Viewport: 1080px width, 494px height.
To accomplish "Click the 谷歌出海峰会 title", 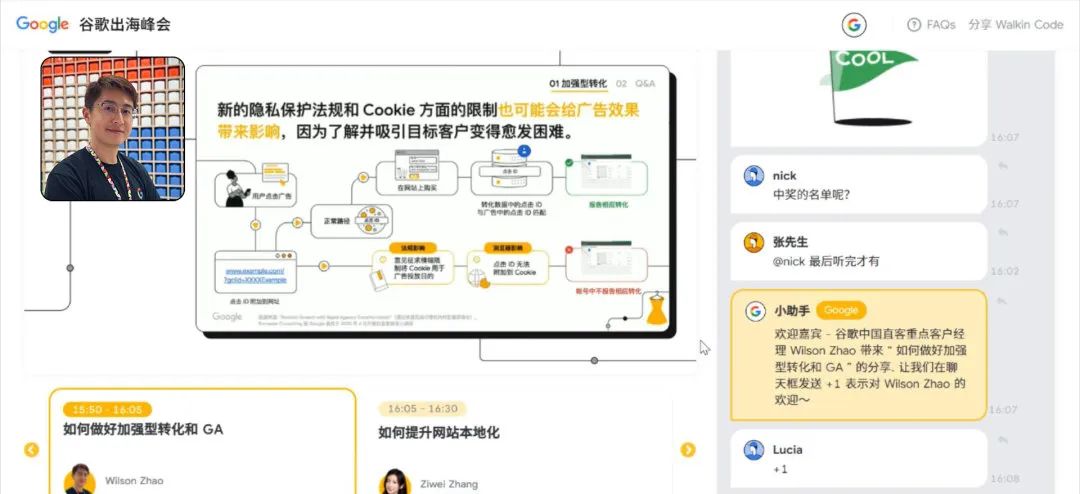I will [x=125, y=25].
